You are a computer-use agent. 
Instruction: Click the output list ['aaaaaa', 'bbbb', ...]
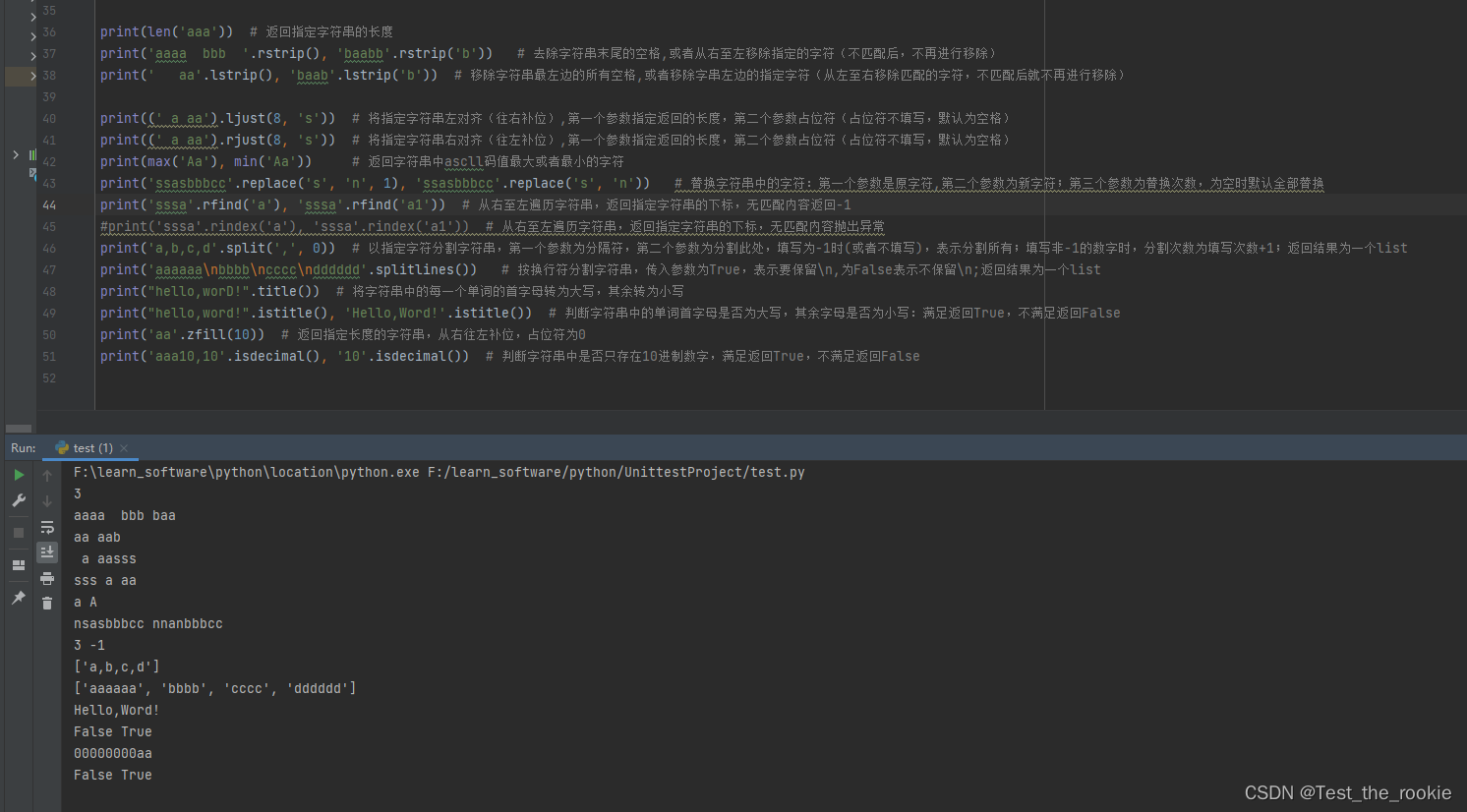[215, 689]
